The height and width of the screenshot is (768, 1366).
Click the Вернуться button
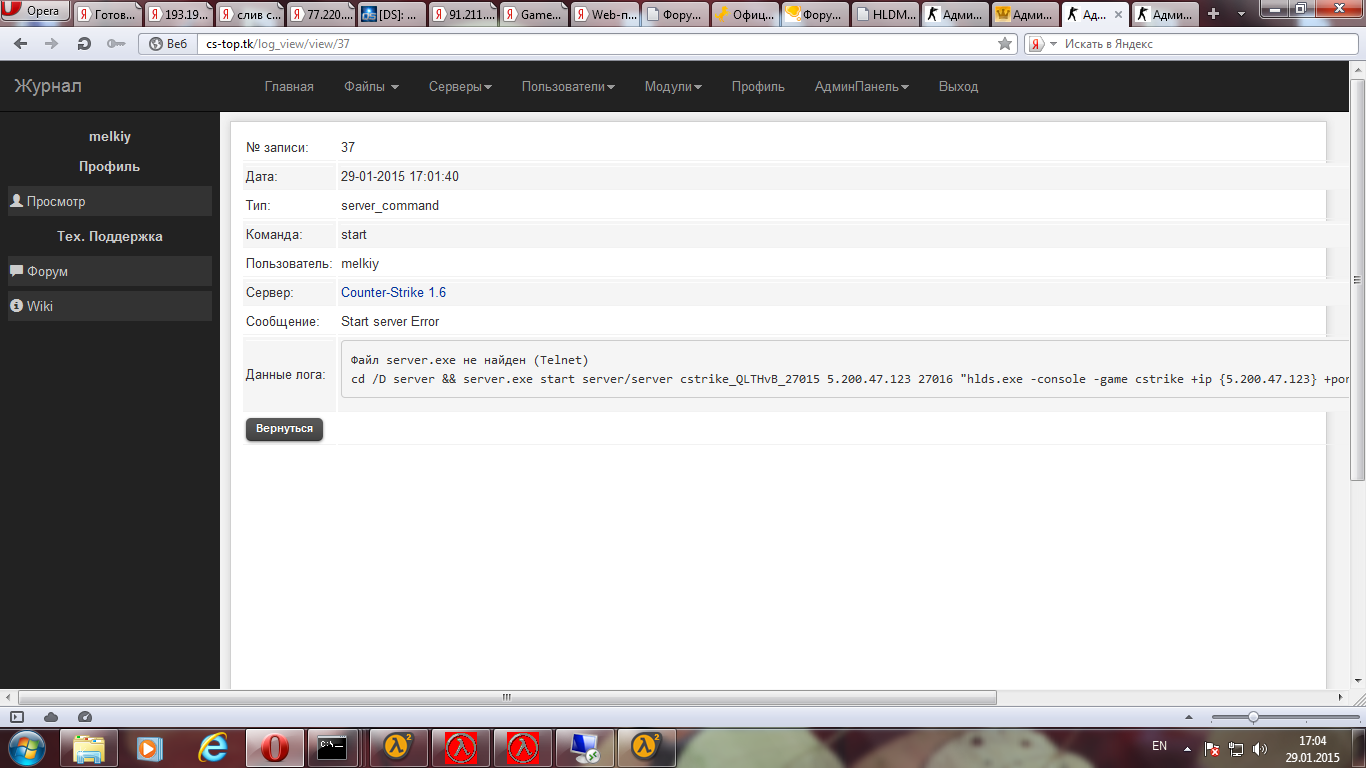(x=284, y=428)
